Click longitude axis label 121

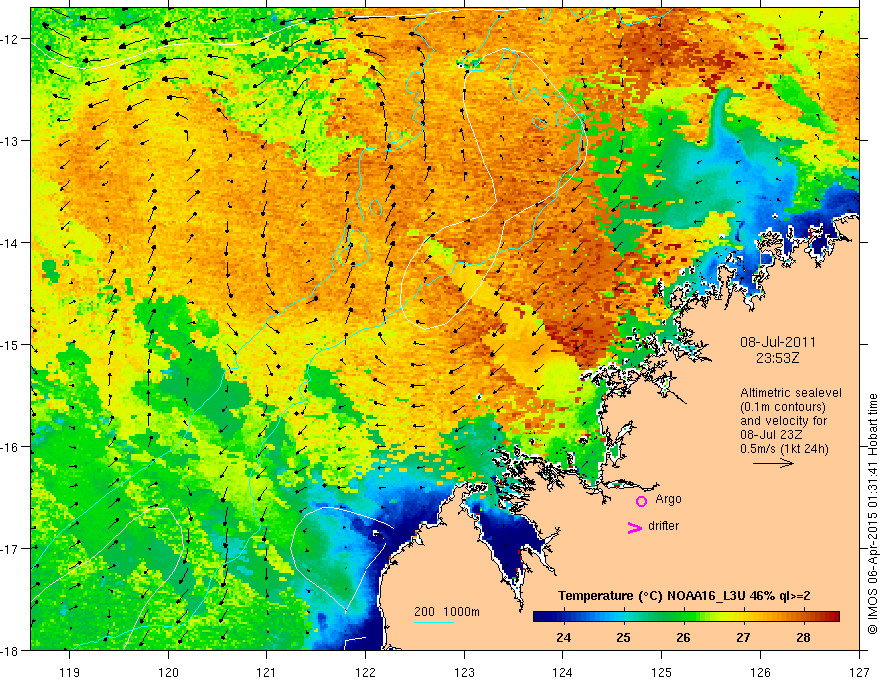[267, 672]
